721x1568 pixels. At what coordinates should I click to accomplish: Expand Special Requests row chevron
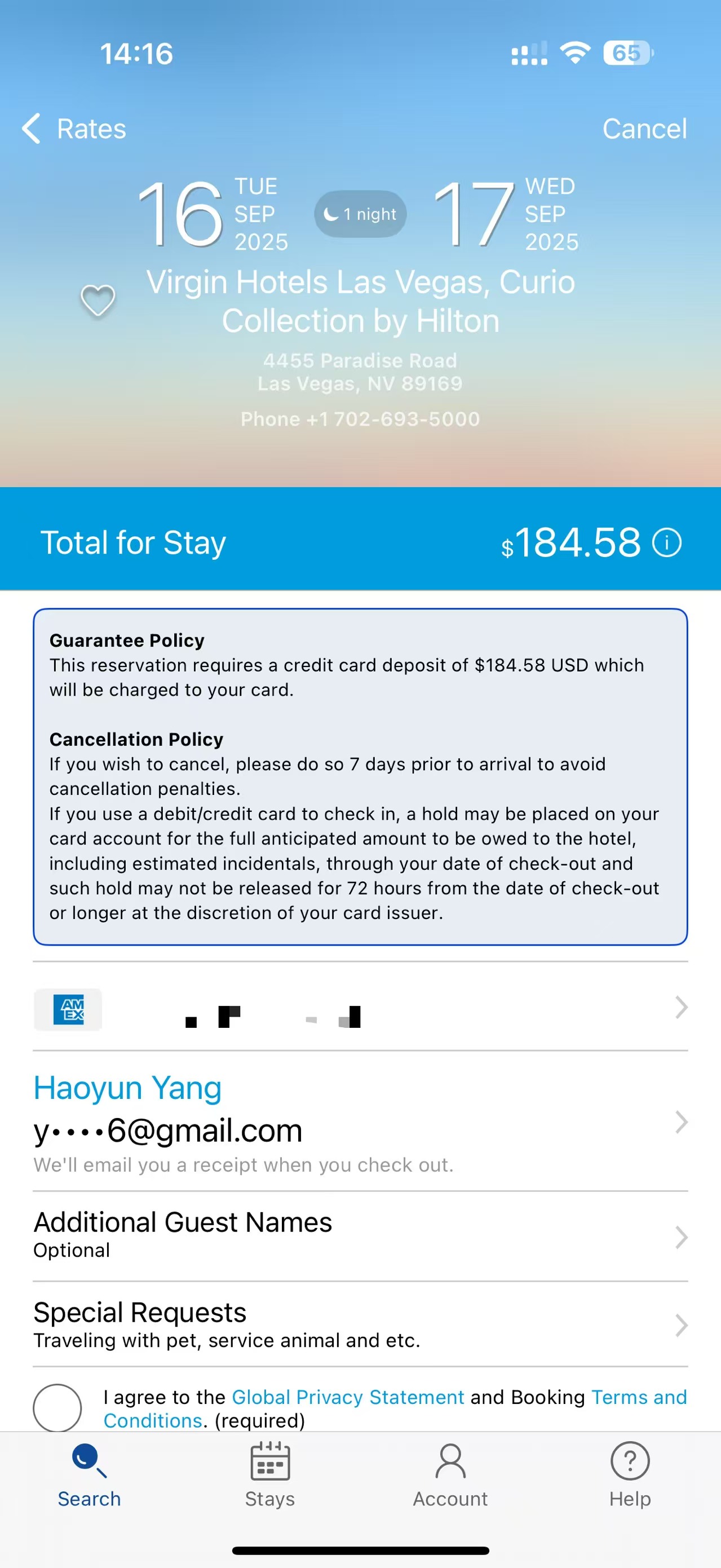[x=681, y=1325]
